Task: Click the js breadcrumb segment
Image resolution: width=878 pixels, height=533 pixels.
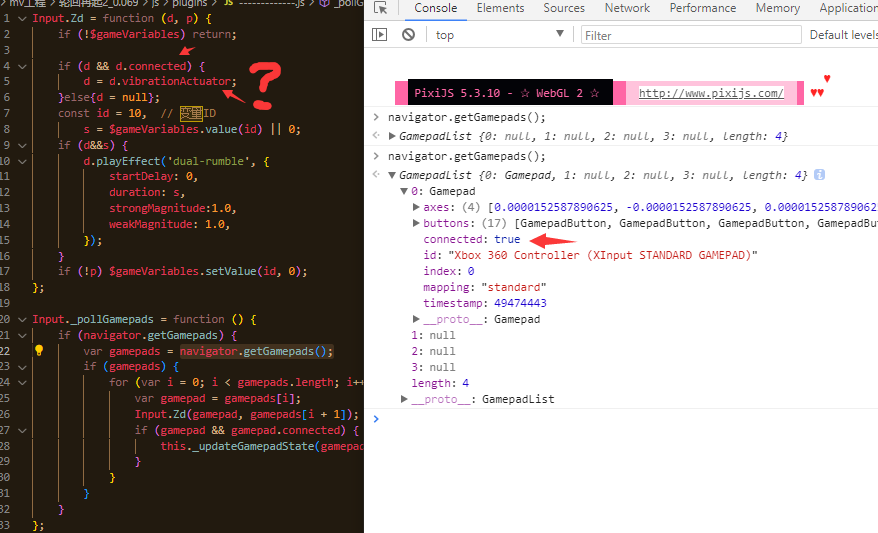Action: (155, 3)
